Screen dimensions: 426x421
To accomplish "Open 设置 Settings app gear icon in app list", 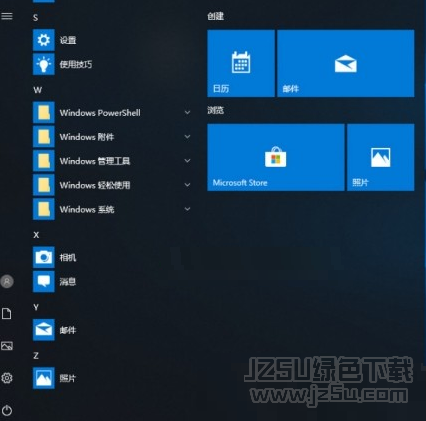I will coord(44,40).
